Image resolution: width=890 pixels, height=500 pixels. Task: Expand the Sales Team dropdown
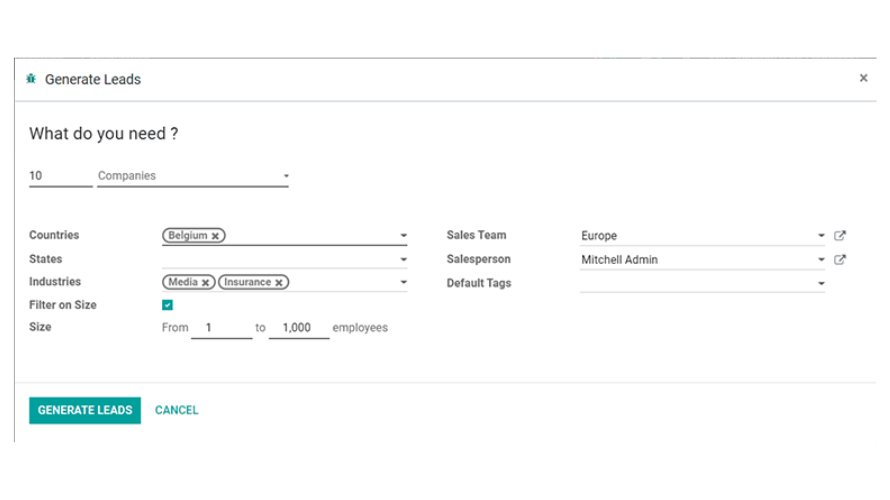pyautogui.click(x=821, y=236)
